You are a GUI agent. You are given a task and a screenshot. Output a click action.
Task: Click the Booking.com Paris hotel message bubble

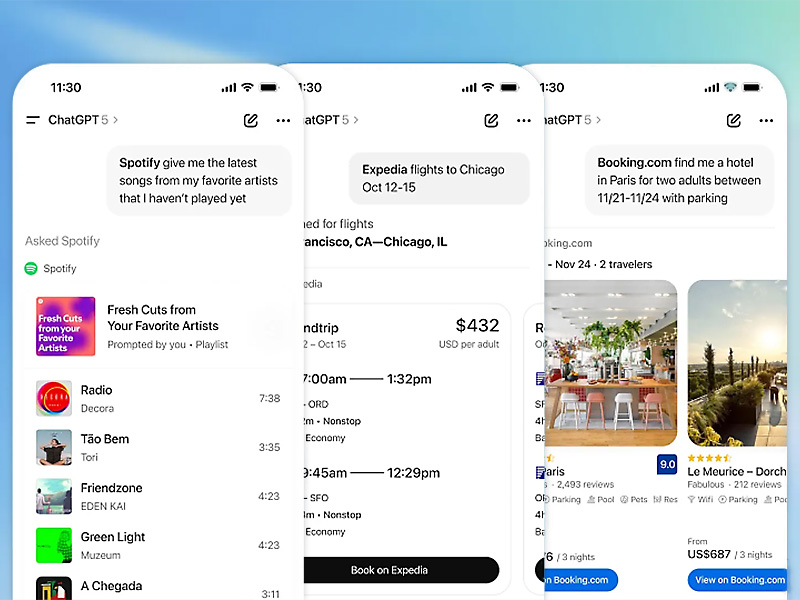pos(679,180)
